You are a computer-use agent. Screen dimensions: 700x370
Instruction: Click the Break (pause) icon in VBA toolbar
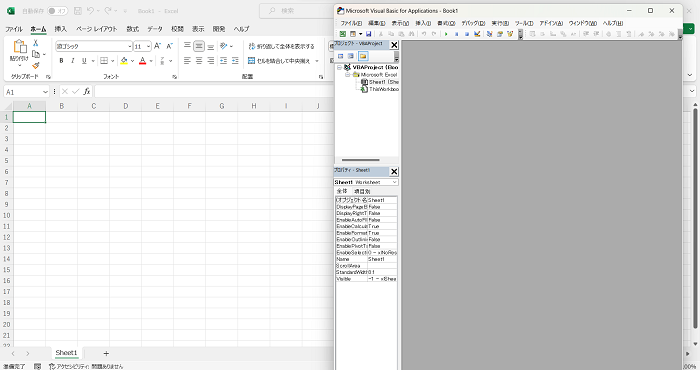[456, 34]
